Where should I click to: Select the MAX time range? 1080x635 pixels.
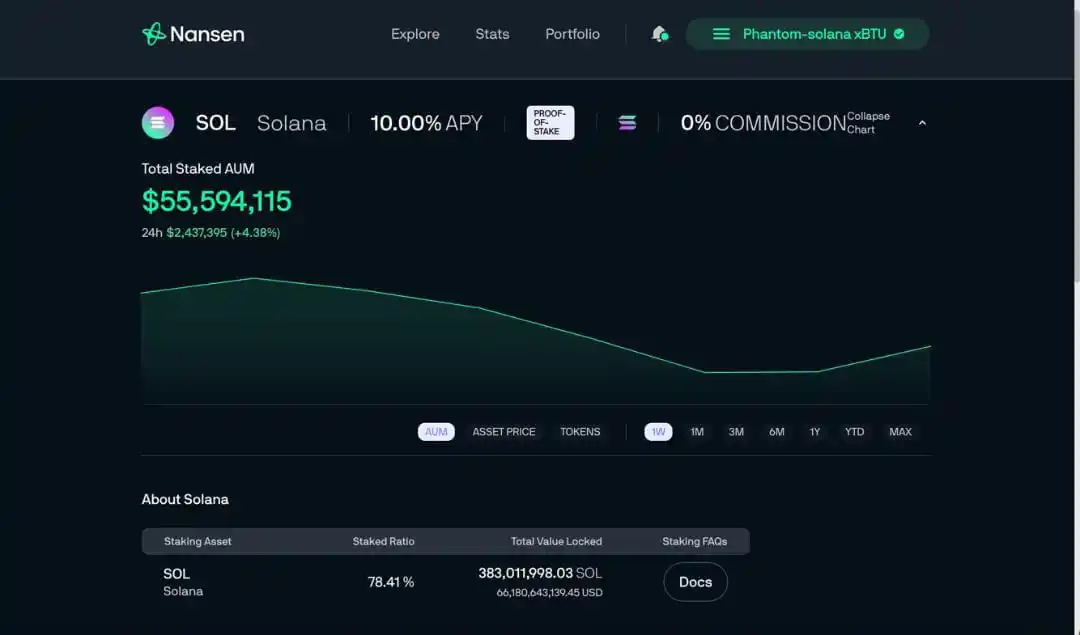900,432
